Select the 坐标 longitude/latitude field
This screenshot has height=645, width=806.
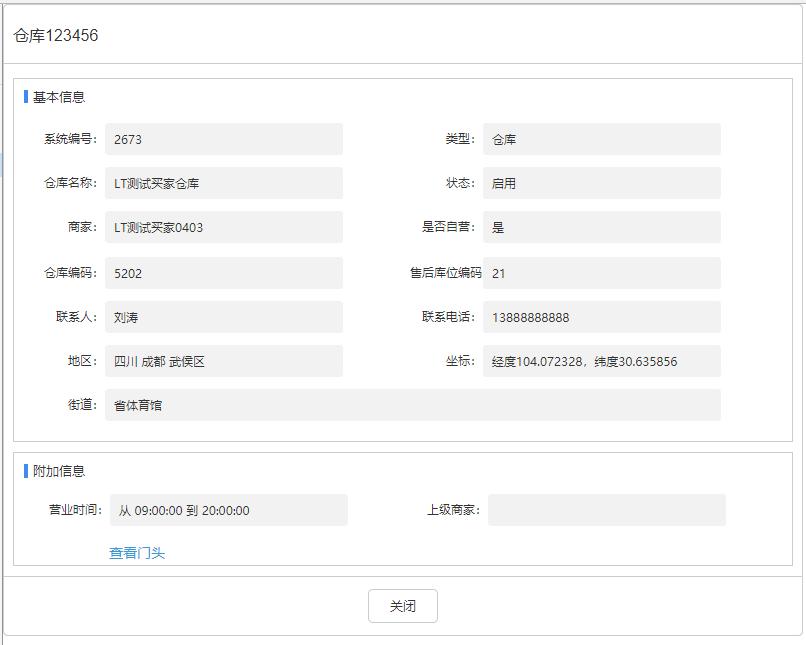click(x=601, y=361)
